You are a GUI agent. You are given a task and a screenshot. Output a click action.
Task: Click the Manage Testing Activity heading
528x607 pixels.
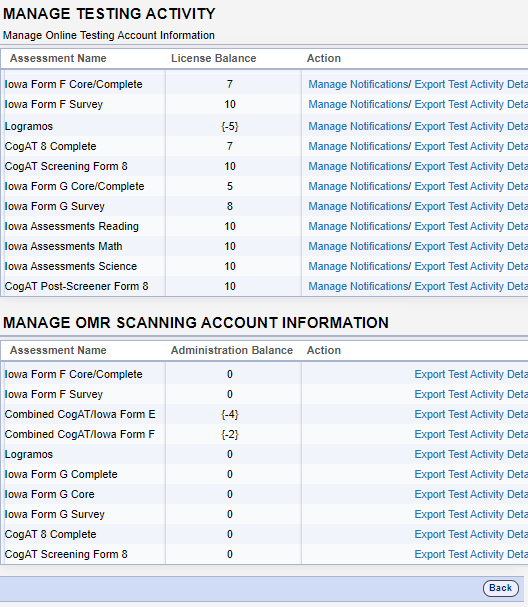click(x=109, y=14)
